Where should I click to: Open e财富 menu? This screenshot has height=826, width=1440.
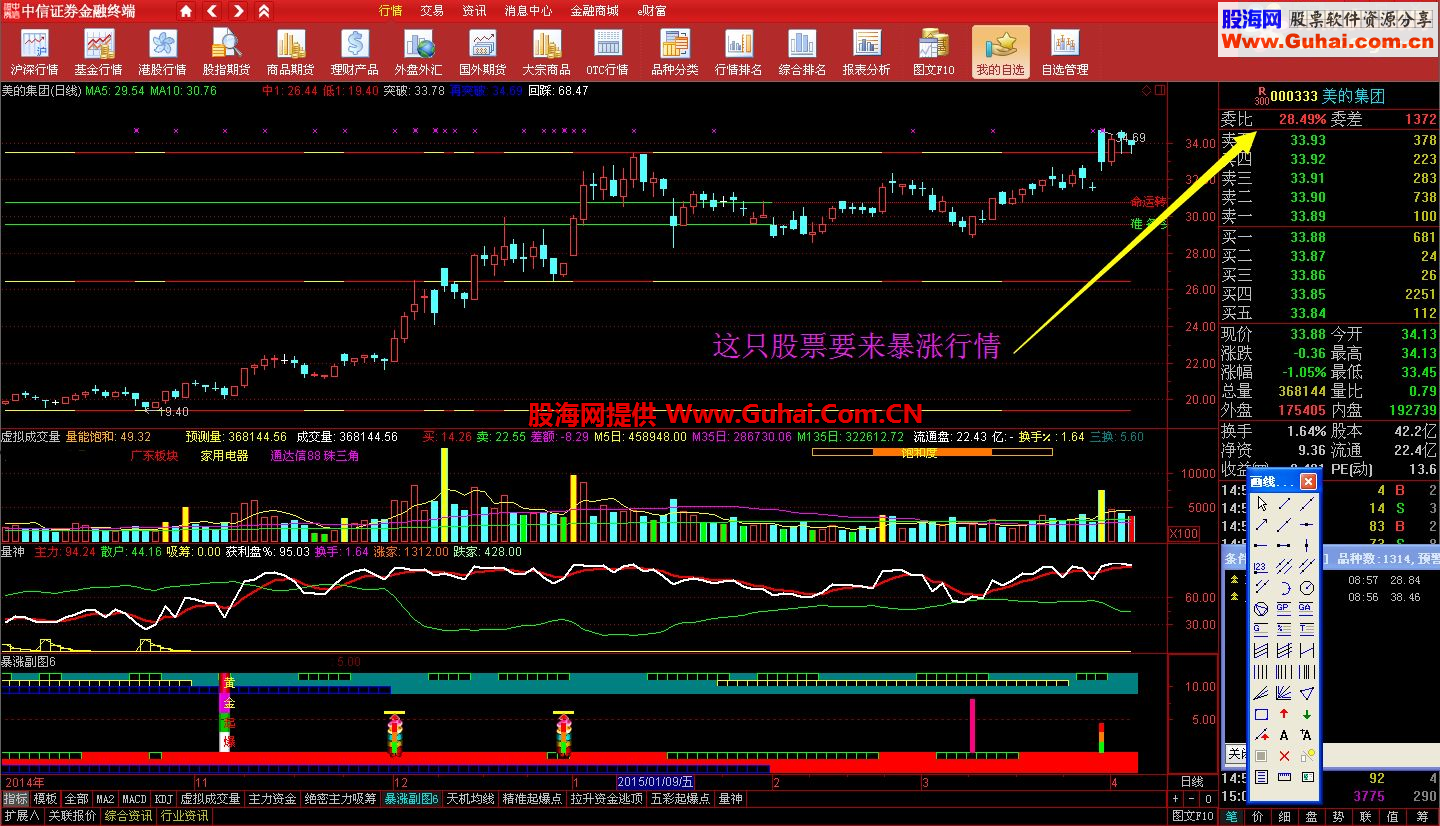652,11
